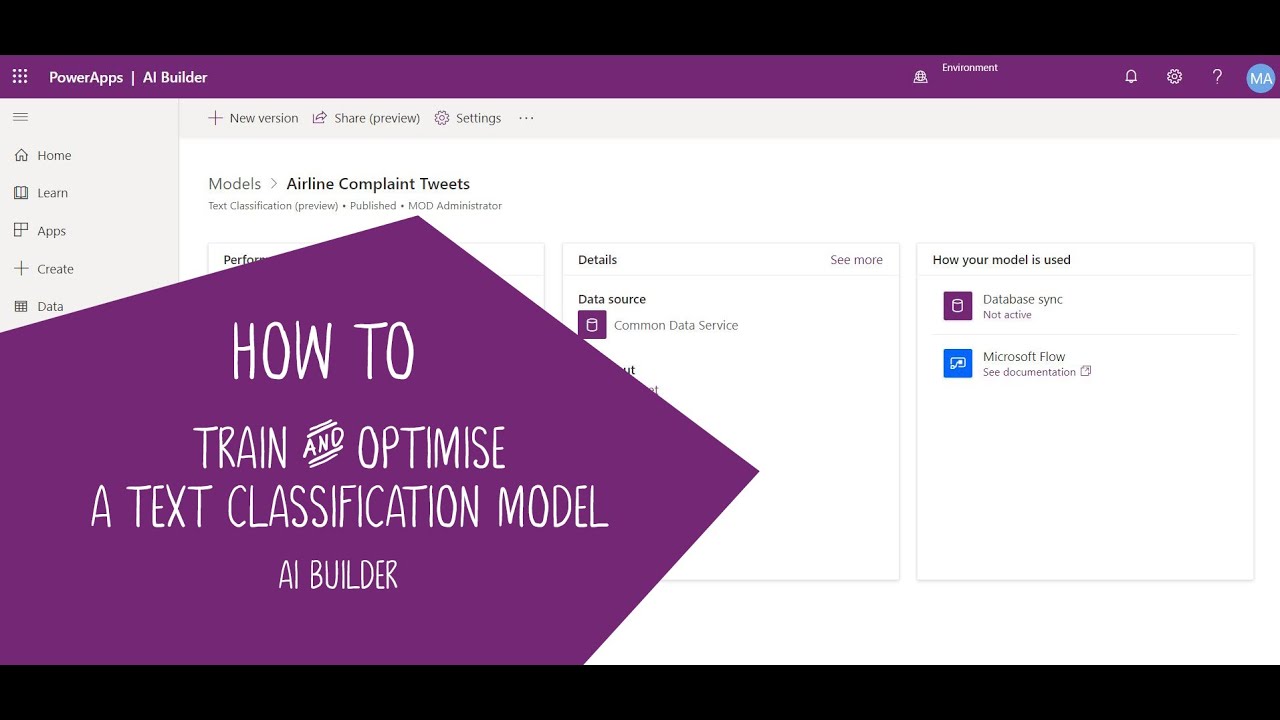The height and width of the screenshot is (720, 1280).
Task: Click the Common Data Service icon
Action: point(592,325)
